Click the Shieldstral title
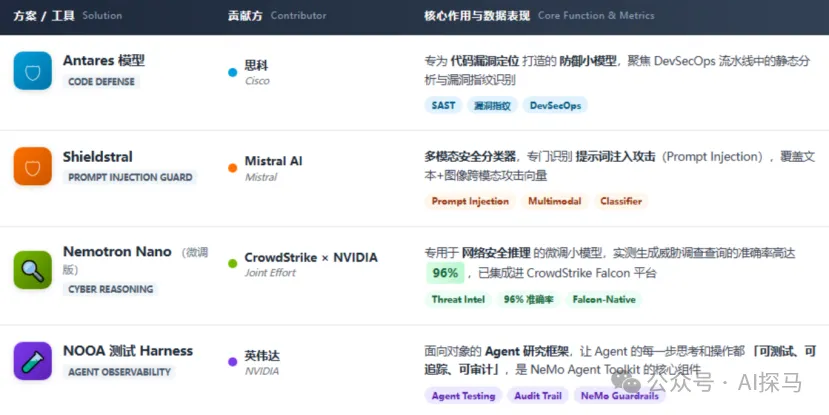The width and height of the screenshot is (829, 415). click(98, 156)
